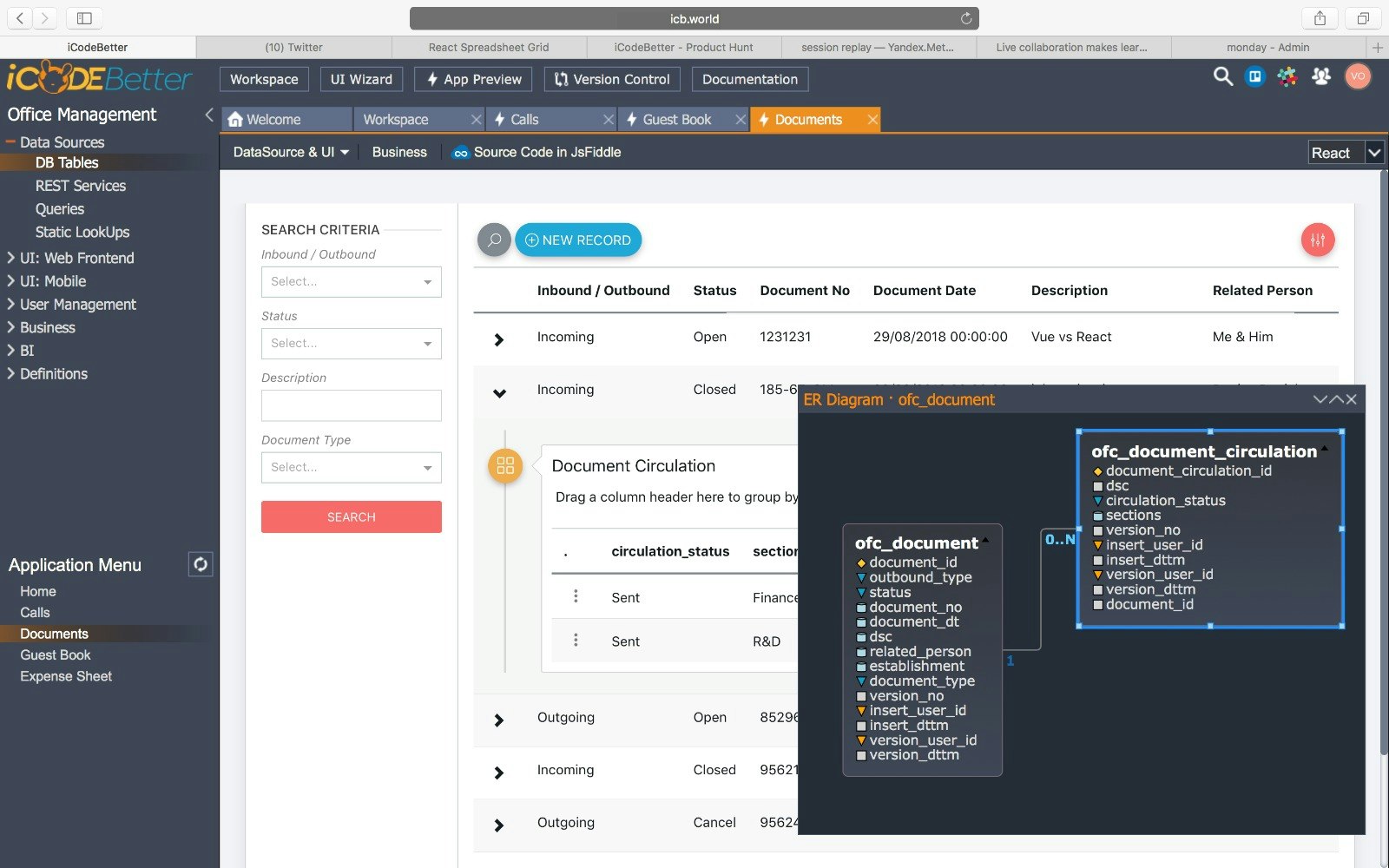The image size is (1389, 868).
Task: Collapse the Incoming Closed 185 row
Action: click(x=499, y=393)
